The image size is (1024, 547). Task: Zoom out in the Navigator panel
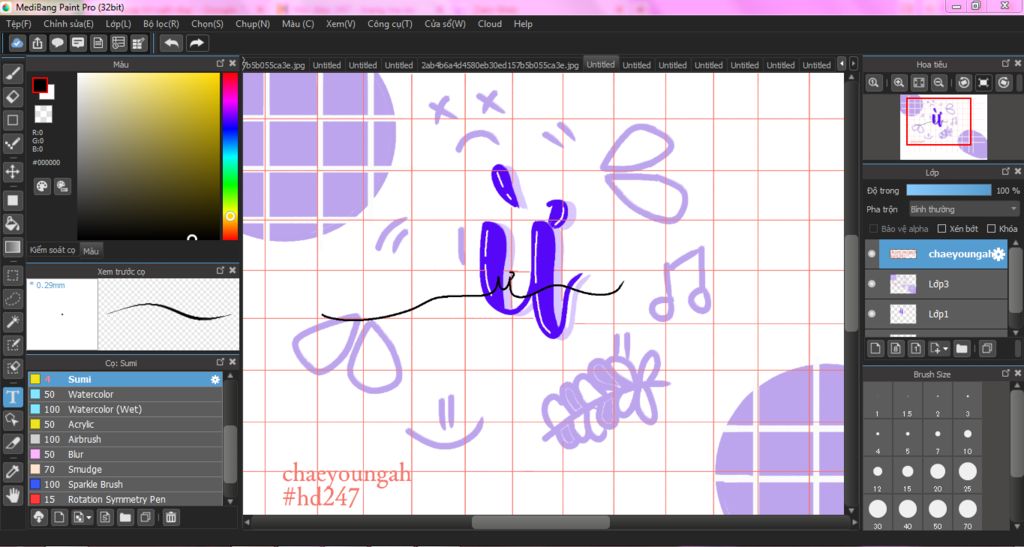[x=938, y=83]
